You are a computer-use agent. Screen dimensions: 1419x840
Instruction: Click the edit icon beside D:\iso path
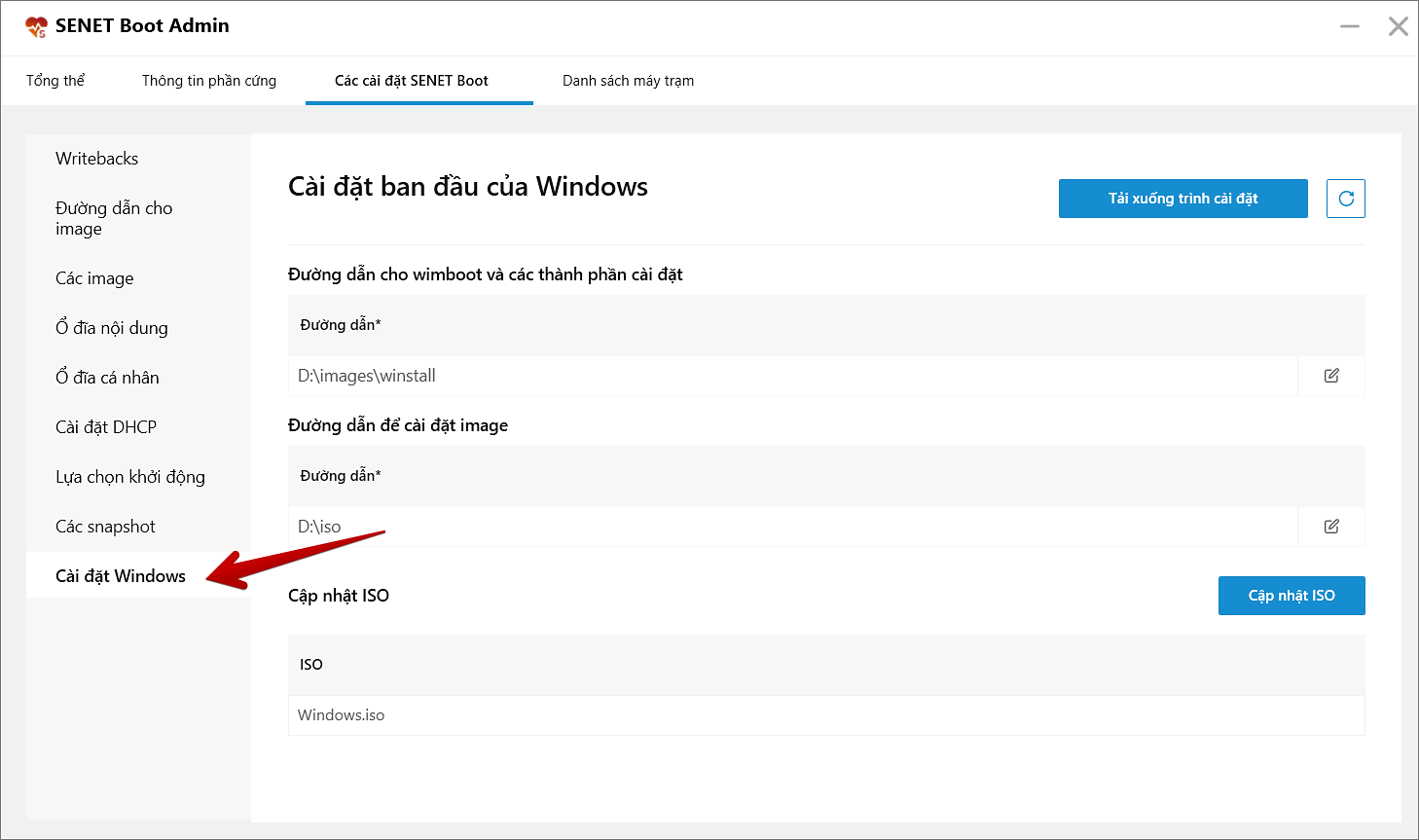pos(1330,526)
